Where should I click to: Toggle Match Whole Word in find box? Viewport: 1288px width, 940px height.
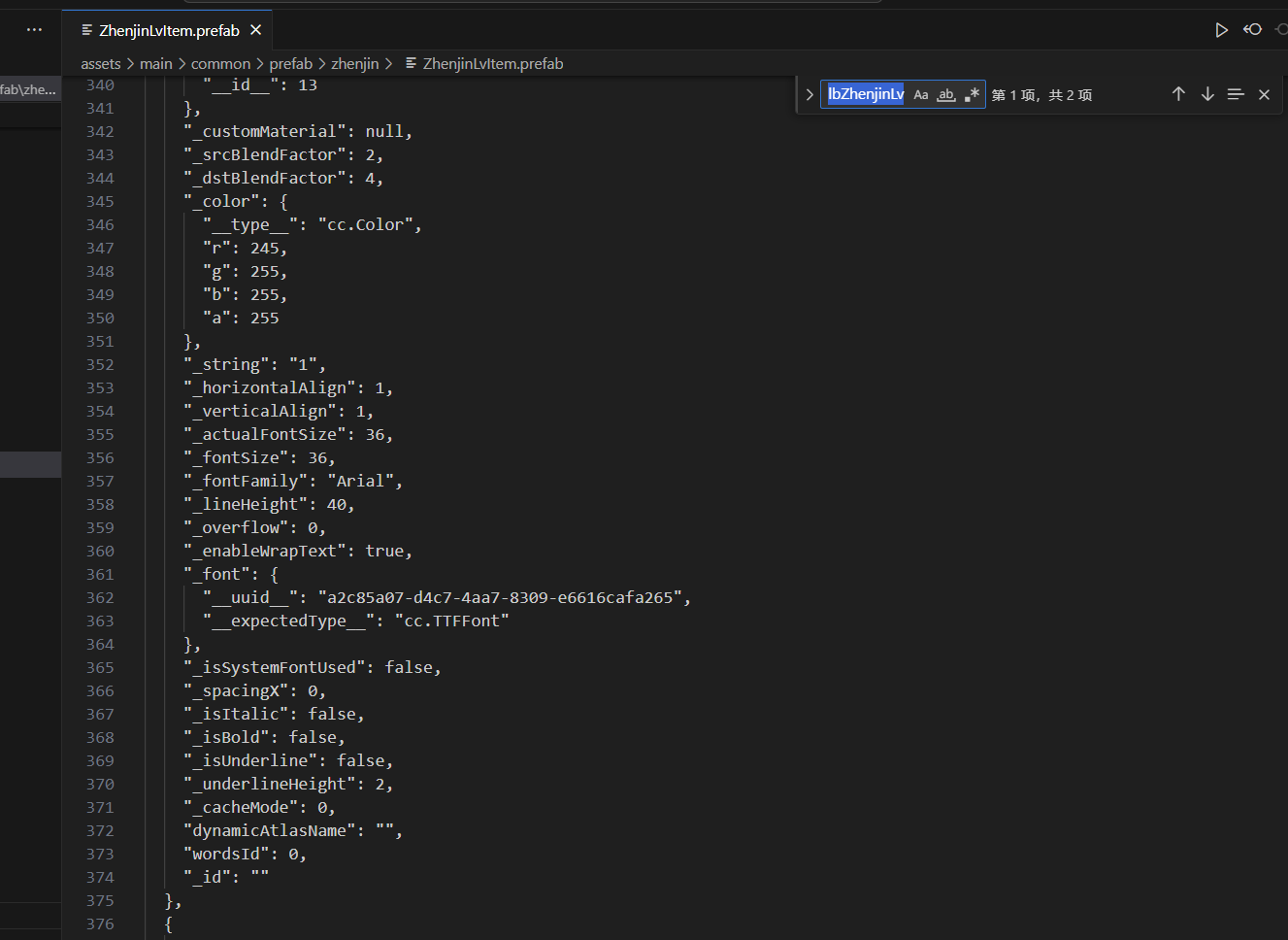(946, 94)
